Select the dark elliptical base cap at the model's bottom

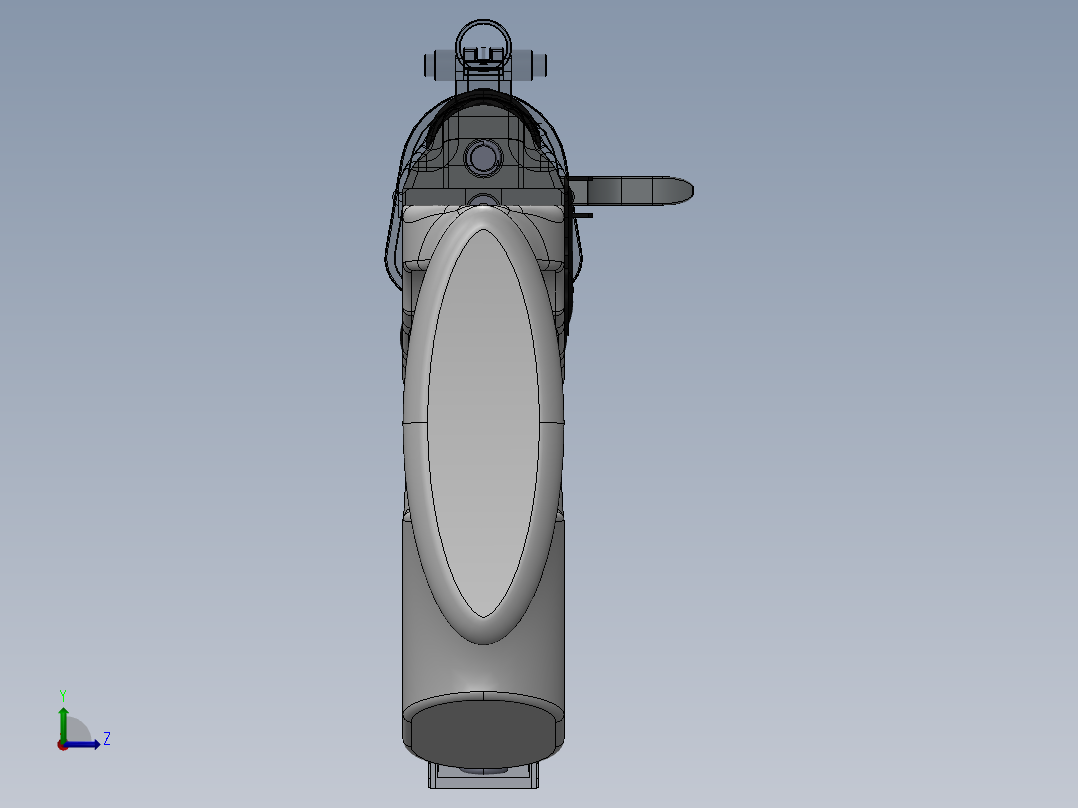coord(483,734)
